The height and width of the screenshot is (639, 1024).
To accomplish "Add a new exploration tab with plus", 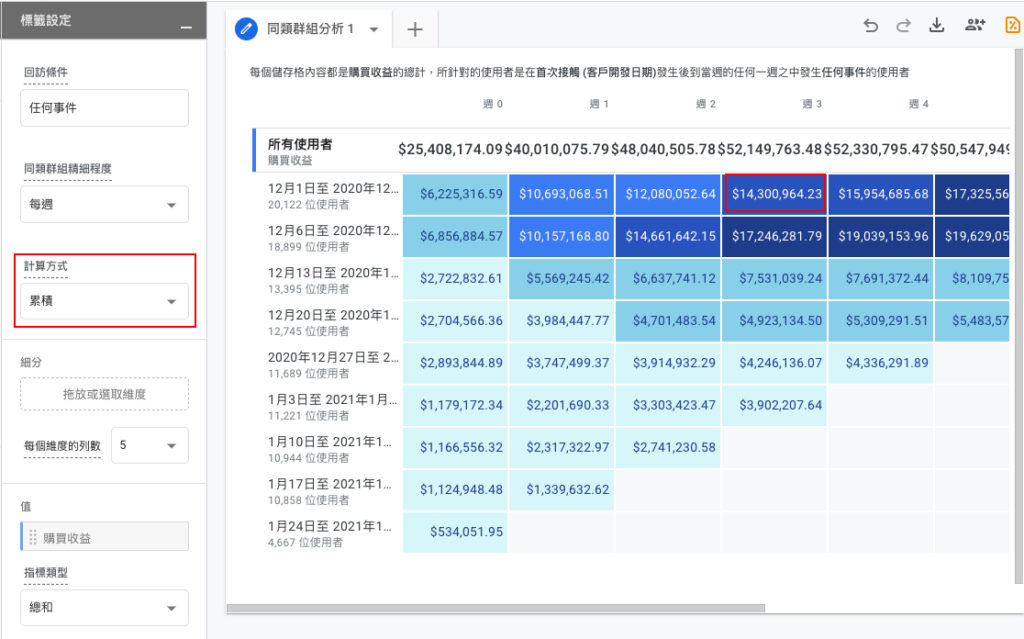I will [415, 29].
